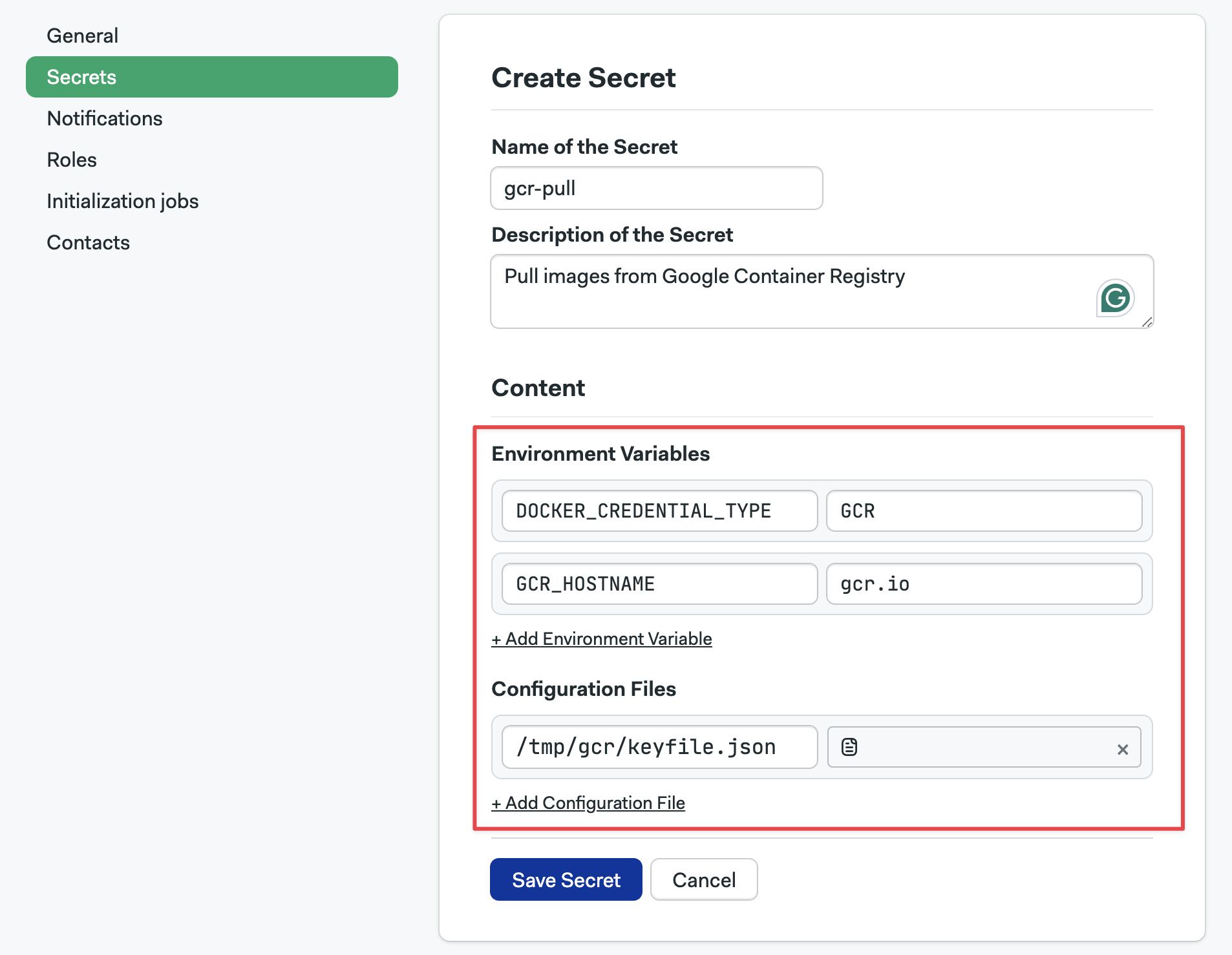Open the General settings section
Image resolution: width=1232 pixels, height=955 pixels.
tap(82, 36)
